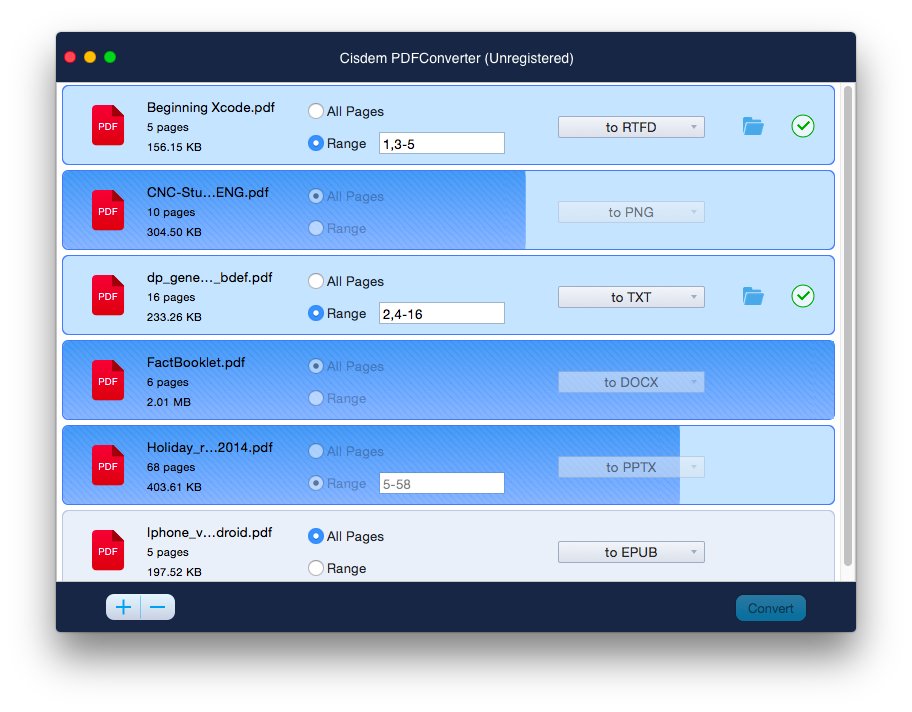
Task: Select All Pages for Beginning Xcode.pdf
Action: (x=315, y=111)
